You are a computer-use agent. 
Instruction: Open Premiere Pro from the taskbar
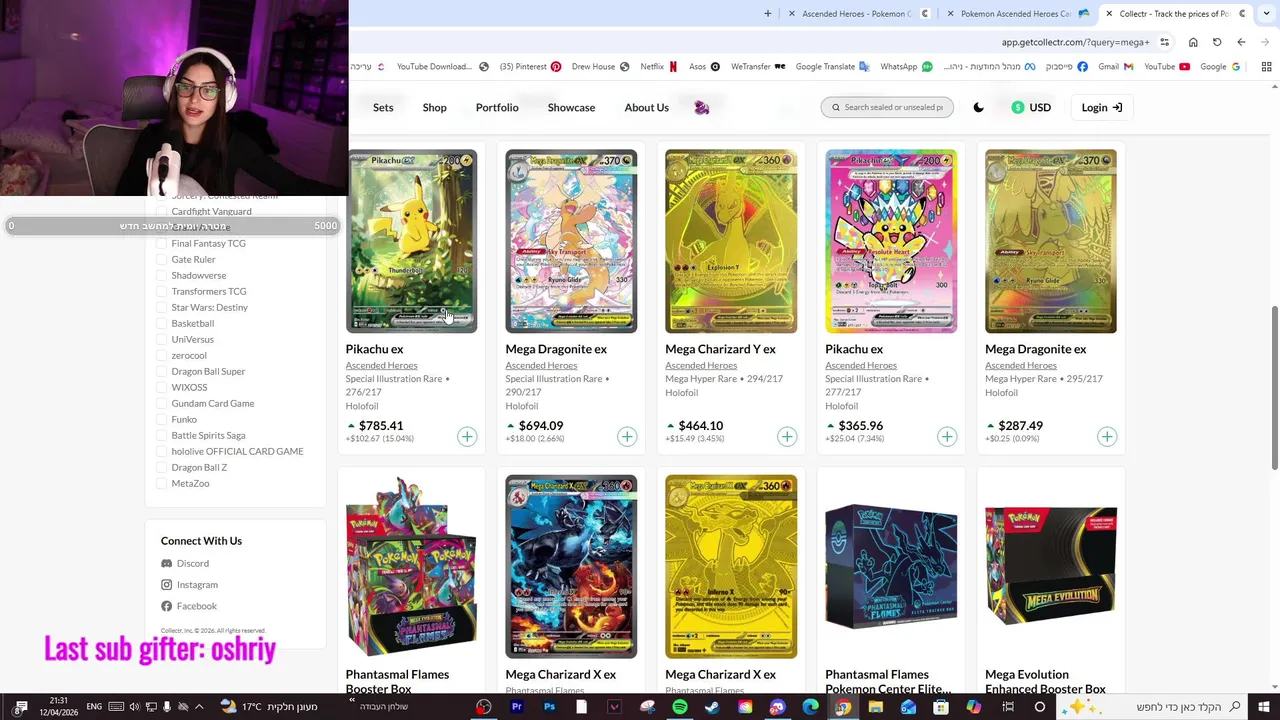[517, 707]
